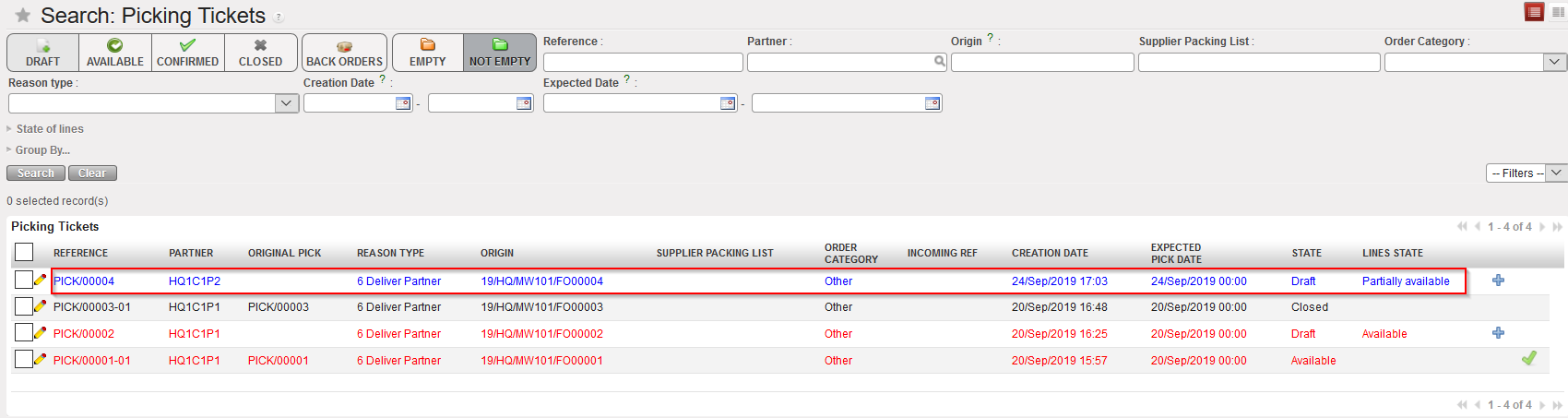Screen dimensions: 1568x418
Task: Open the Creation Date start calendar picker
Action: (x=403, y=103)
